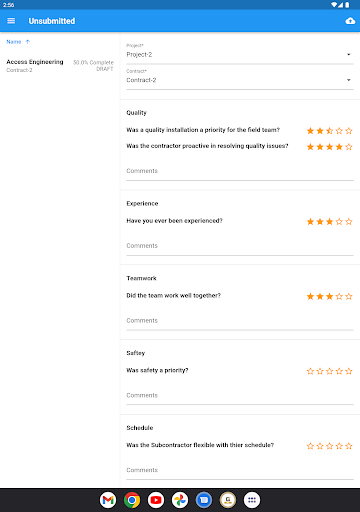
Task: Select the Access Engineering draft entry
Action: [x=60, y=66]
